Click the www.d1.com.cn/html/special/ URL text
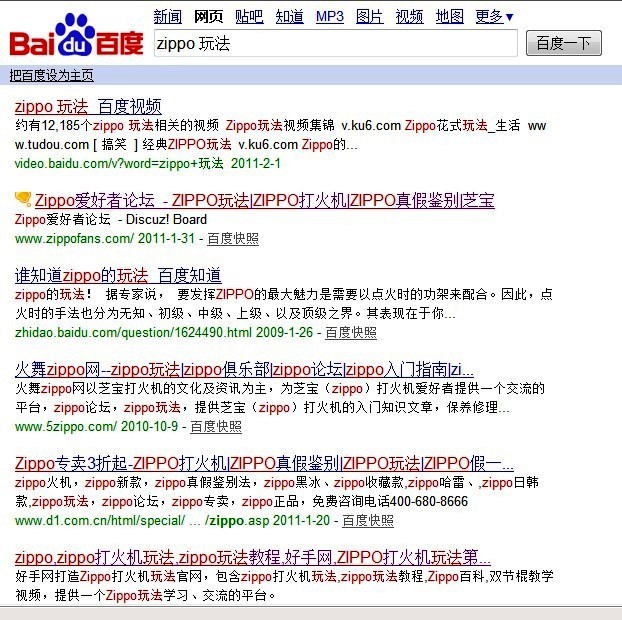The height and width of the screenshot is (620, 622). point(100,520)
